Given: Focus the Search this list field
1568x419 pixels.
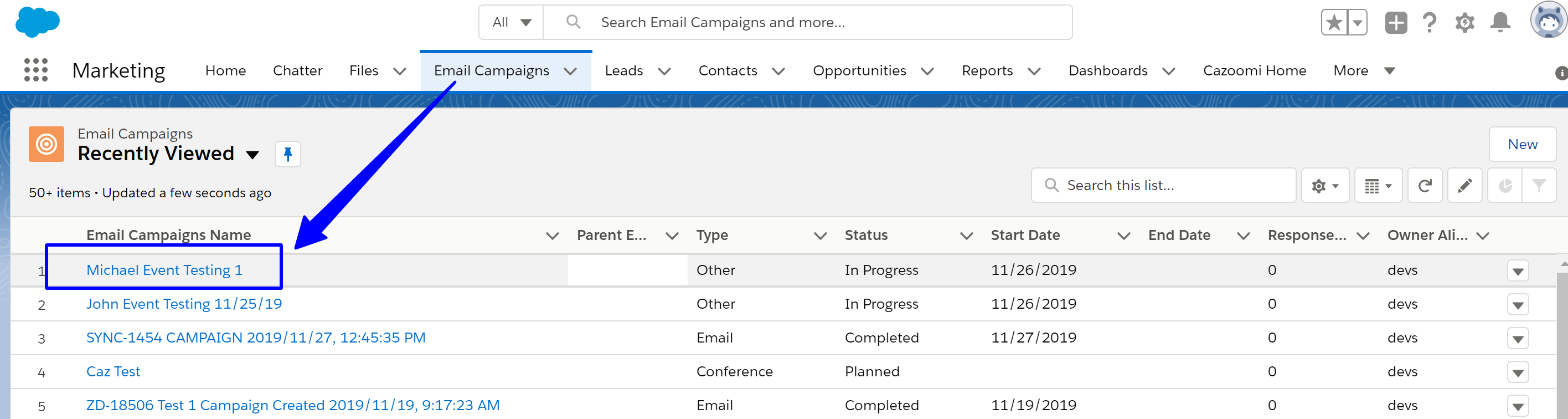Looking at the screenshot, I should [1163, 186].
